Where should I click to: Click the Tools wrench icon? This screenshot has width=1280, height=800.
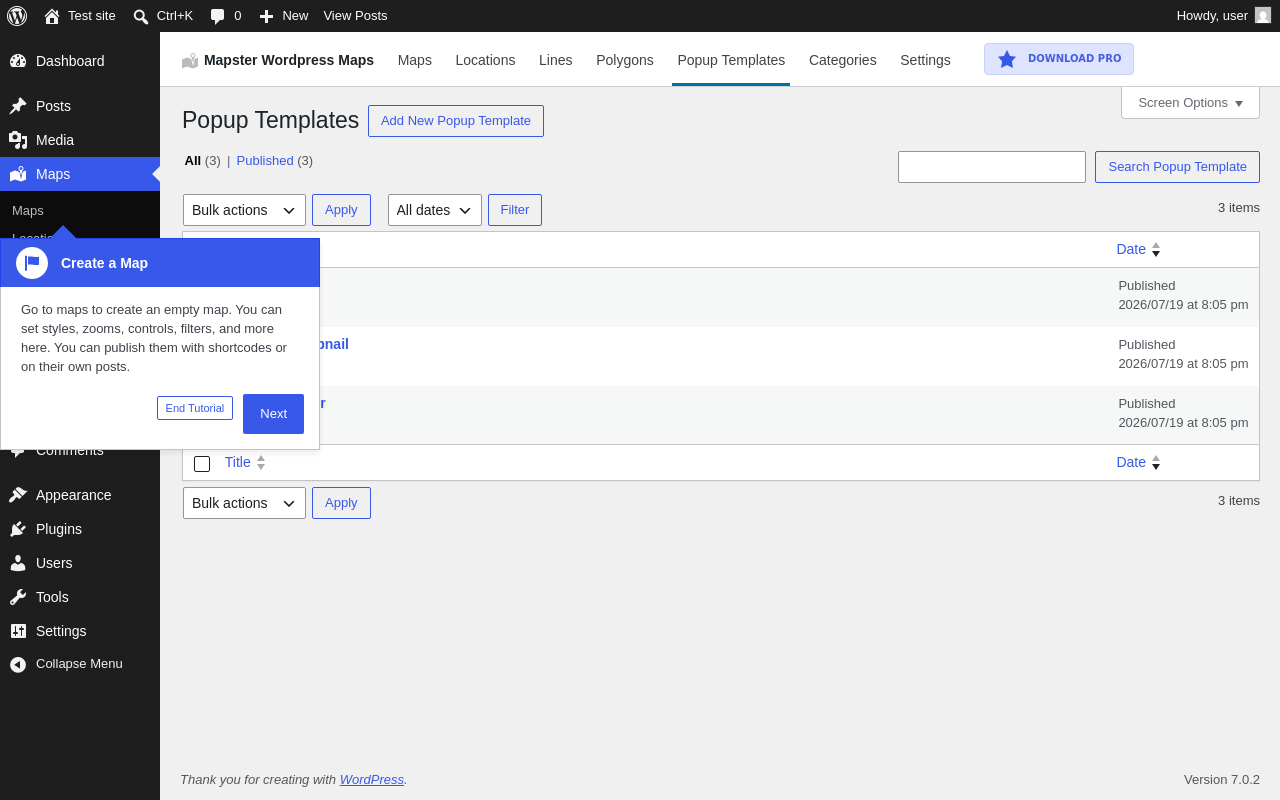tap(18, 597)
